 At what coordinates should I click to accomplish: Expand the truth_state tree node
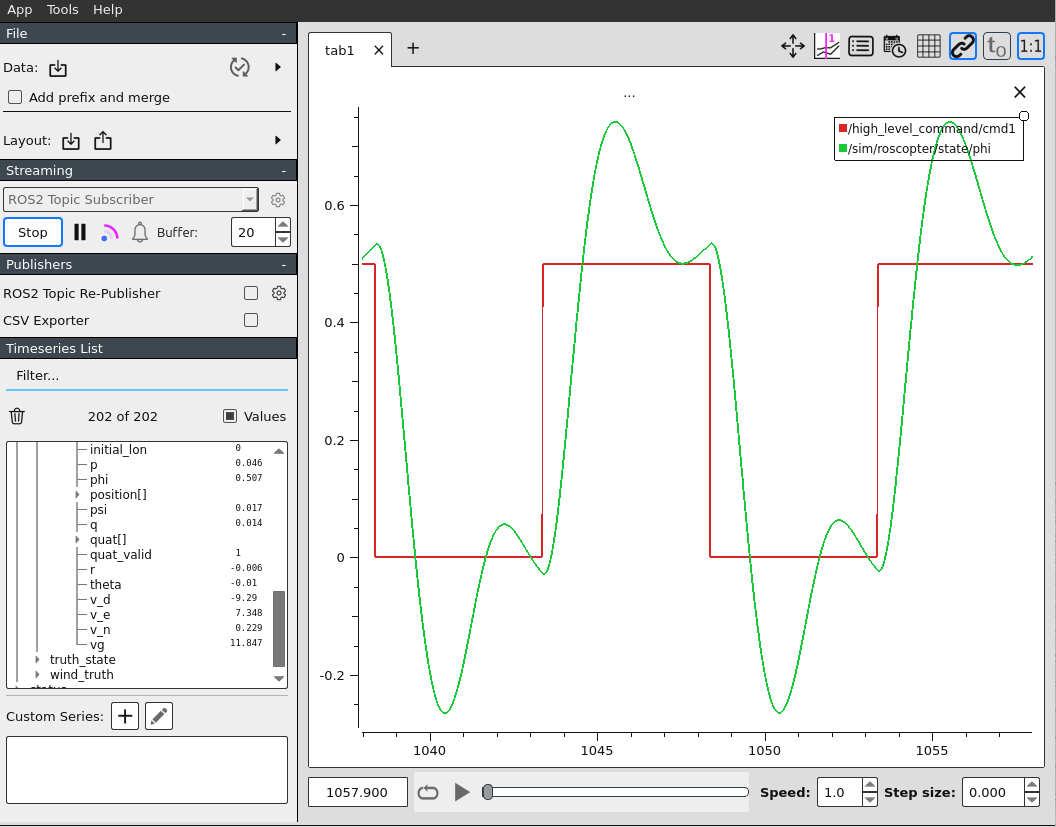coord(38,659)
